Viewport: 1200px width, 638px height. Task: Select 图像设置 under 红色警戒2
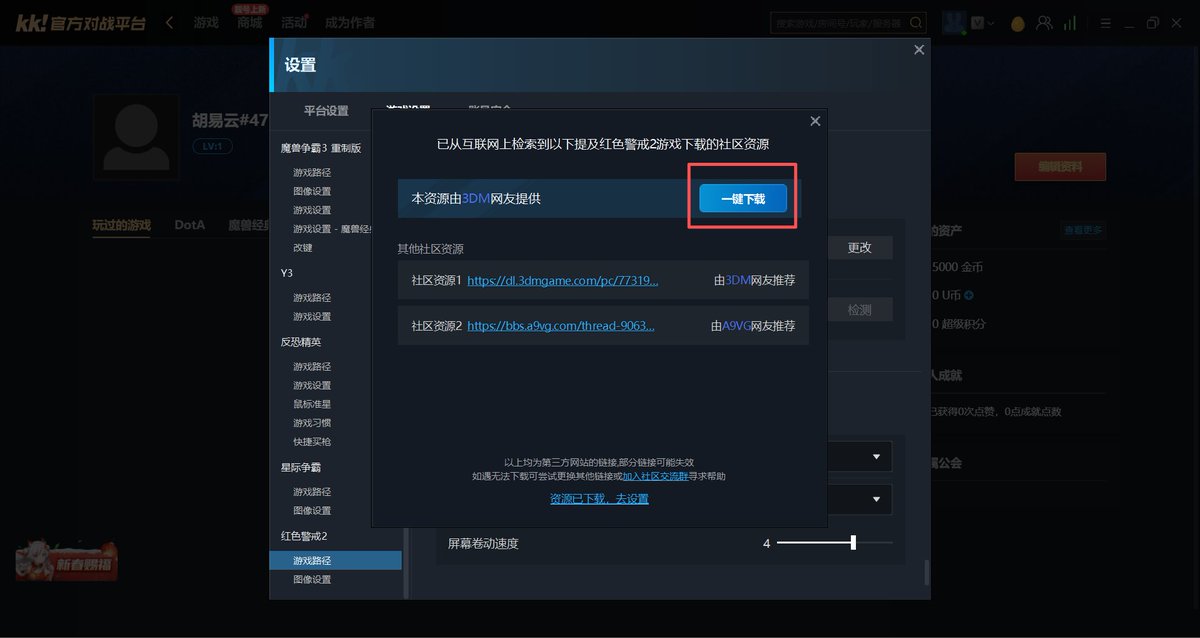coord(312,580)
